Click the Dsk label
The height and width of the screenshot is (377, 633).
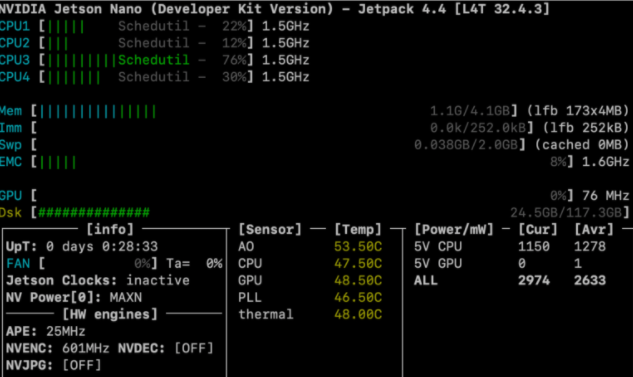coord(11,213)
